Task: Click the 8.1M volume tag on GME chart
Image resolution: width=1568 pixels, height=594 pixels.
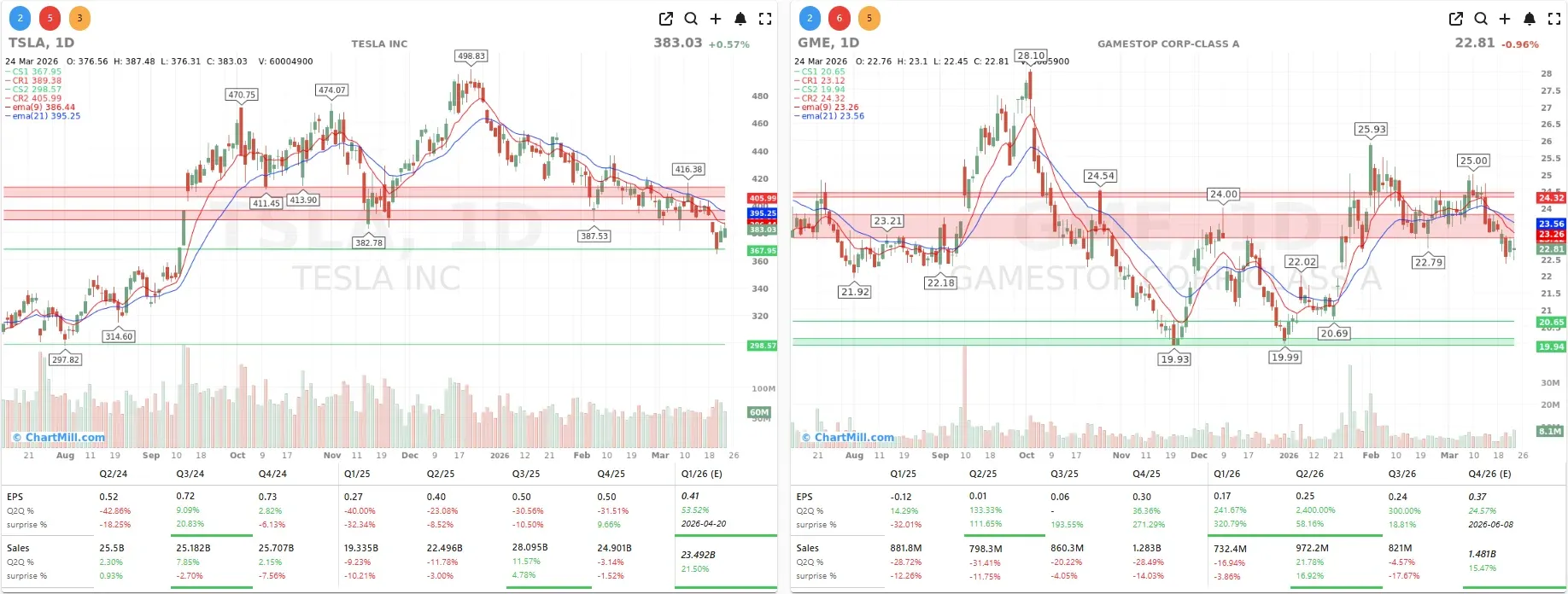Action: (1550, 431)
